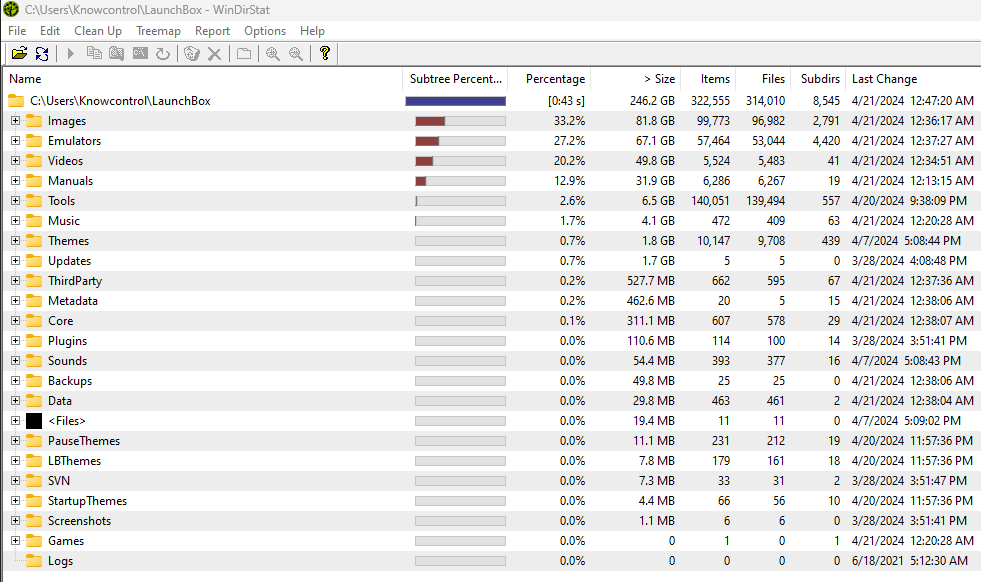Click the WinDirStat app icon in title bar
Screen dimensions: 981x582
[x=11, y=9]
